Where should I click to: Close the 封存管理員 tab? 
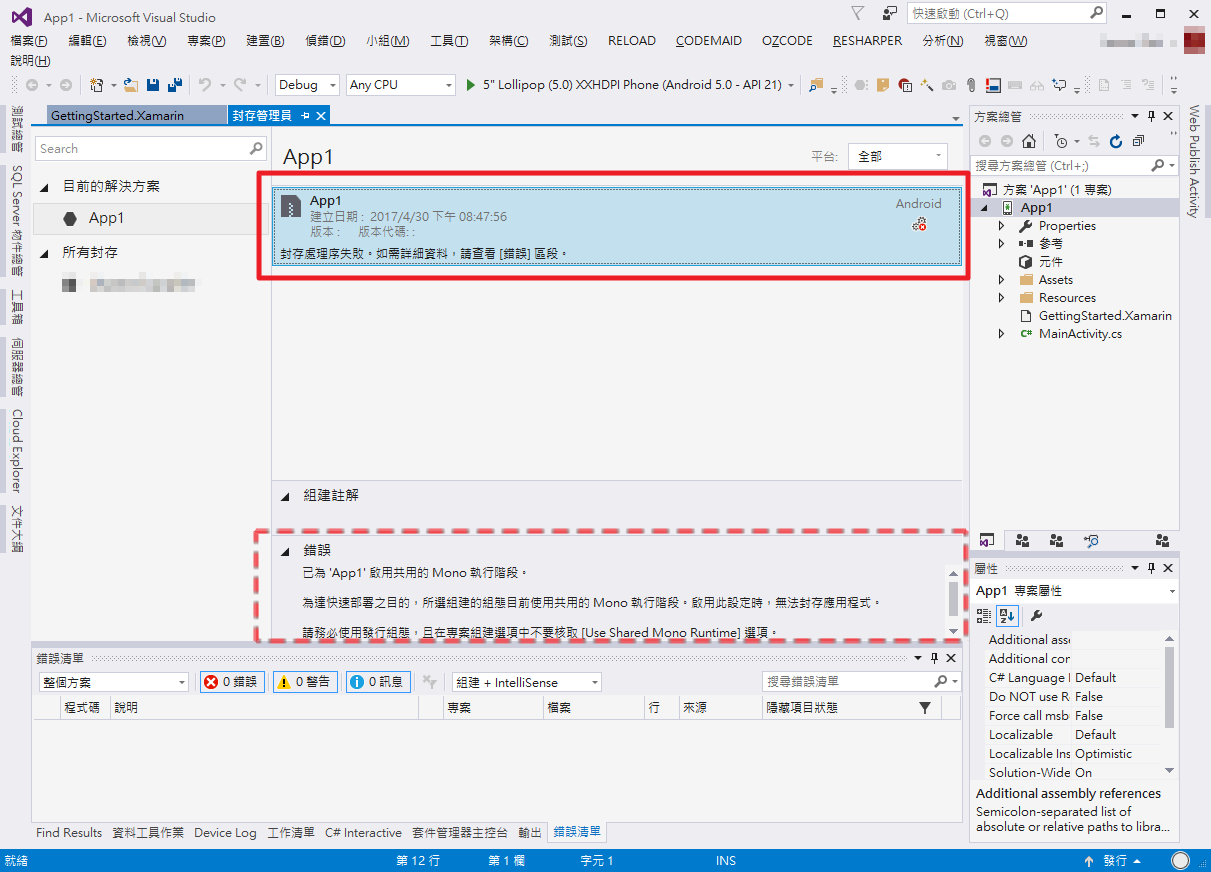[321, 116]
